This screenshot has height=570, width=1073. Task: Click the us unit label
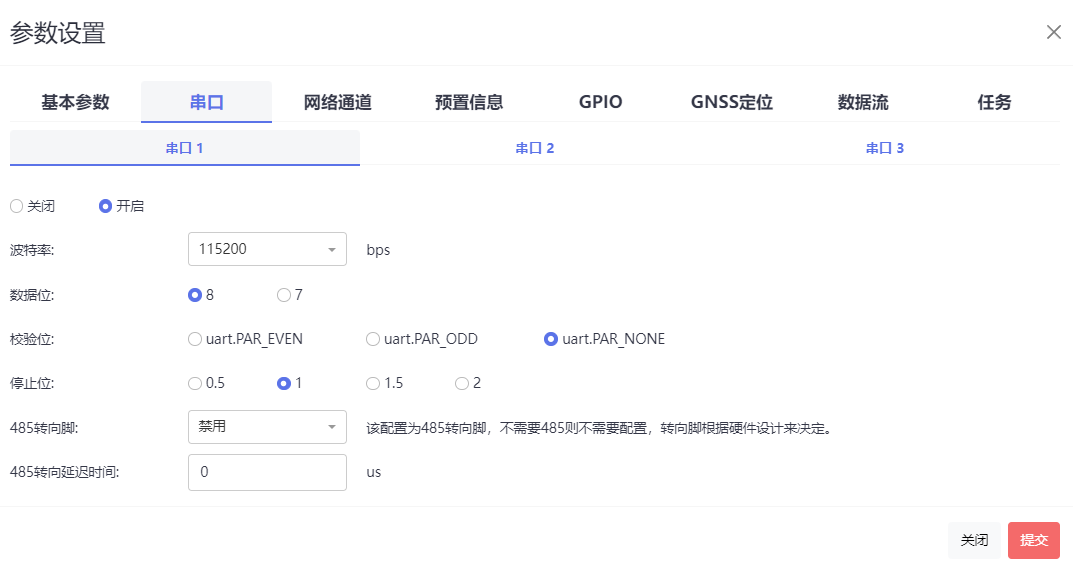click(374, 472)
